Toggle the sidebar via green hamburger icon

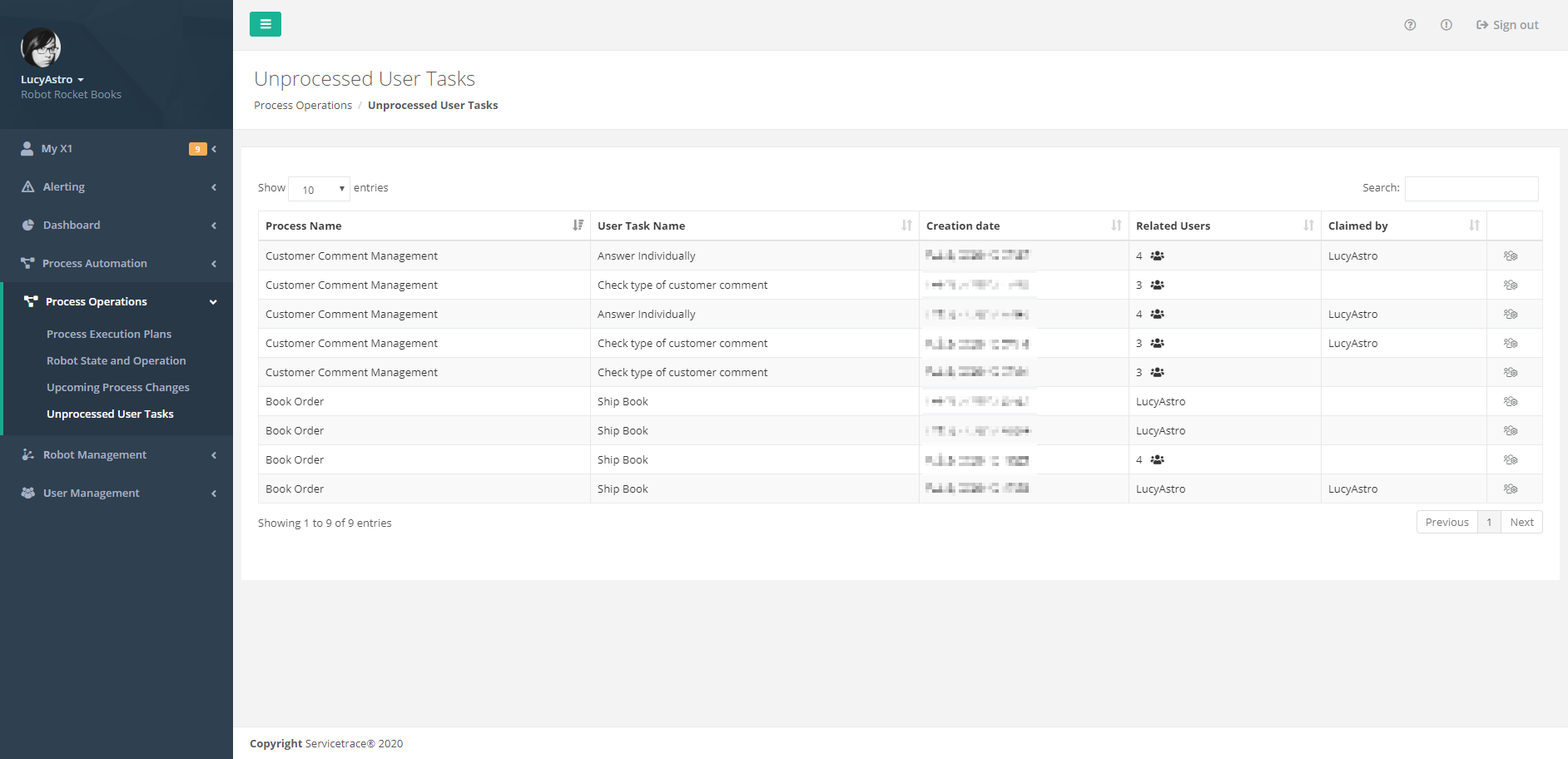point(265,24)
